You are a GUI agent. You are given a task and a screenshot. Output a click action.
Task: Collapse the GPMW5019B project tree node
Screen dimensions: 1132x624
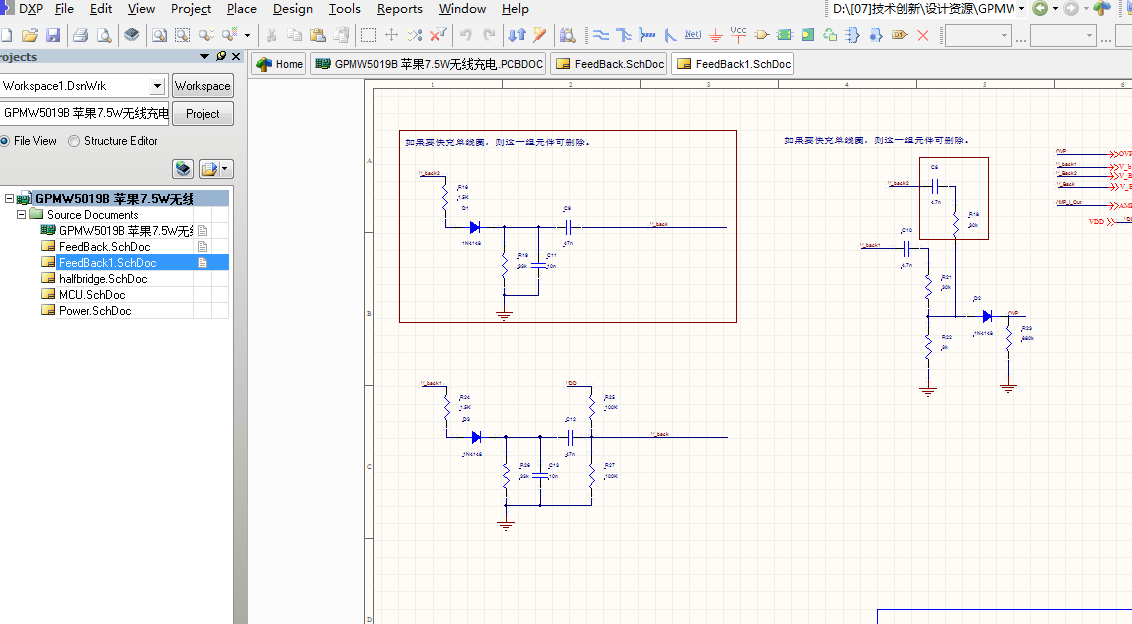tap(9, 198)
